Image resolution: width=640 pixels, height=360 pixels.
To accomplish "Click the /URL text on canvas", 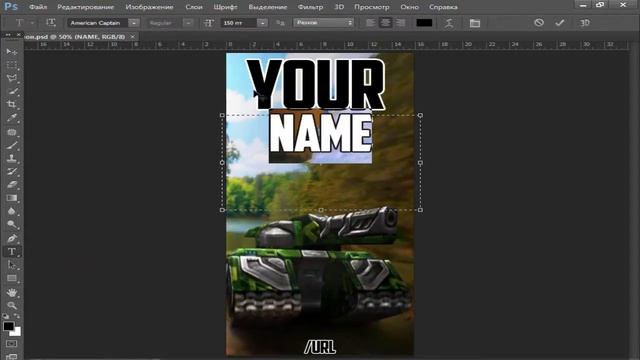I will click(320, 347).
